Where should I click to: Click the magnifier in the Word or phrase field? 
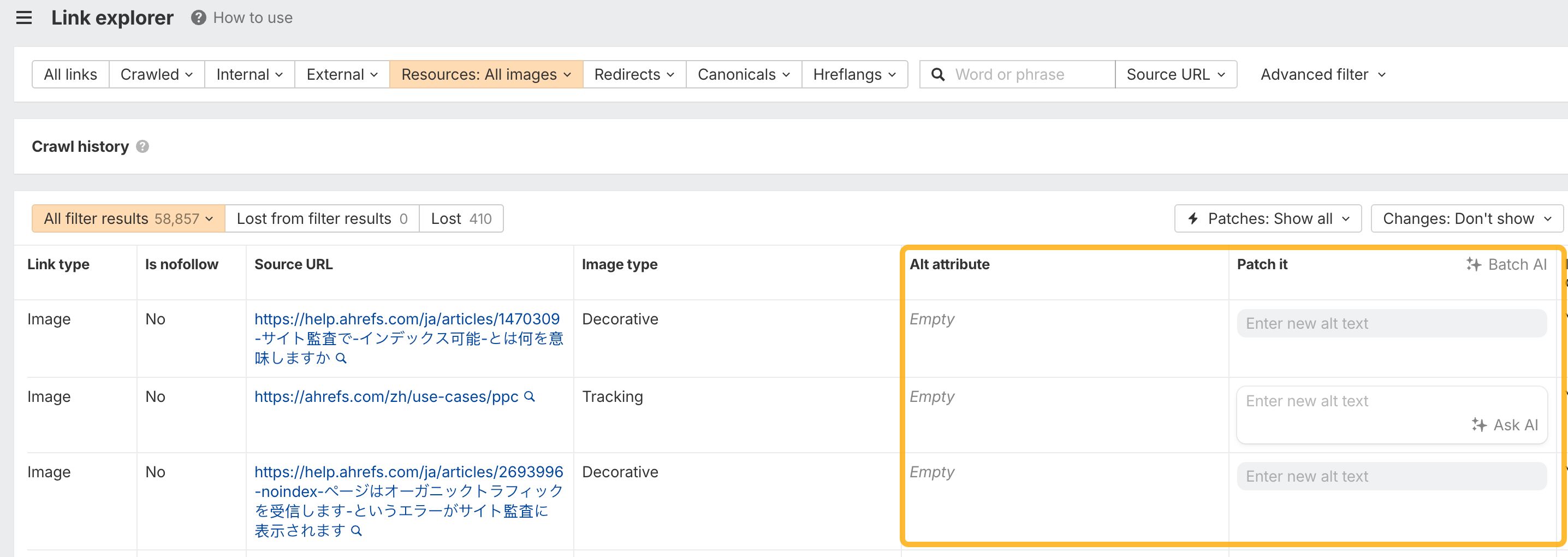click(937, 74)
